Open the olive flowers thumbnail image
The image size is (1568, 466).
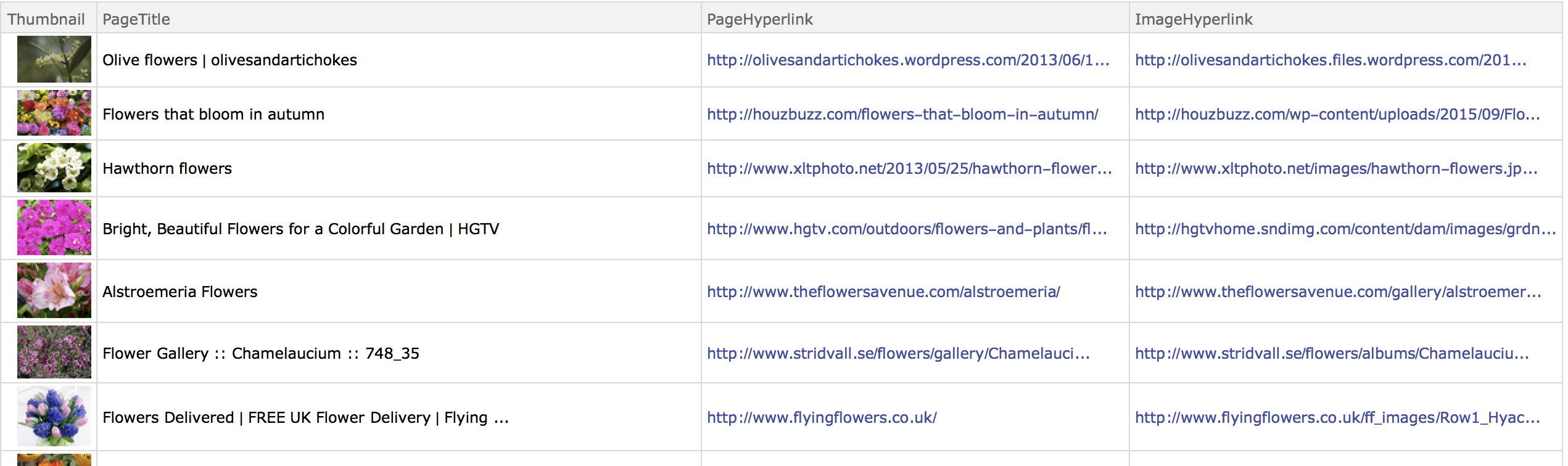[54, 59]
